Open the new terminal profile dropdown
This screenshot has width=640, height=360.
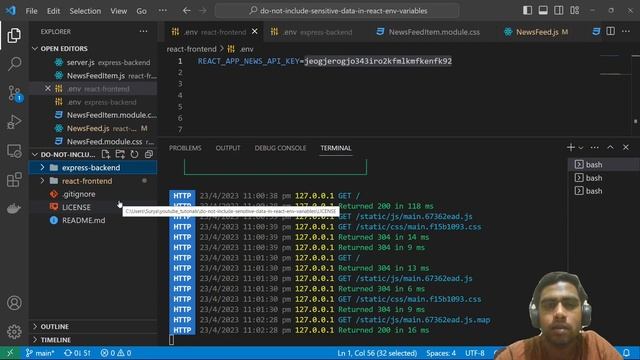(581, 148)
